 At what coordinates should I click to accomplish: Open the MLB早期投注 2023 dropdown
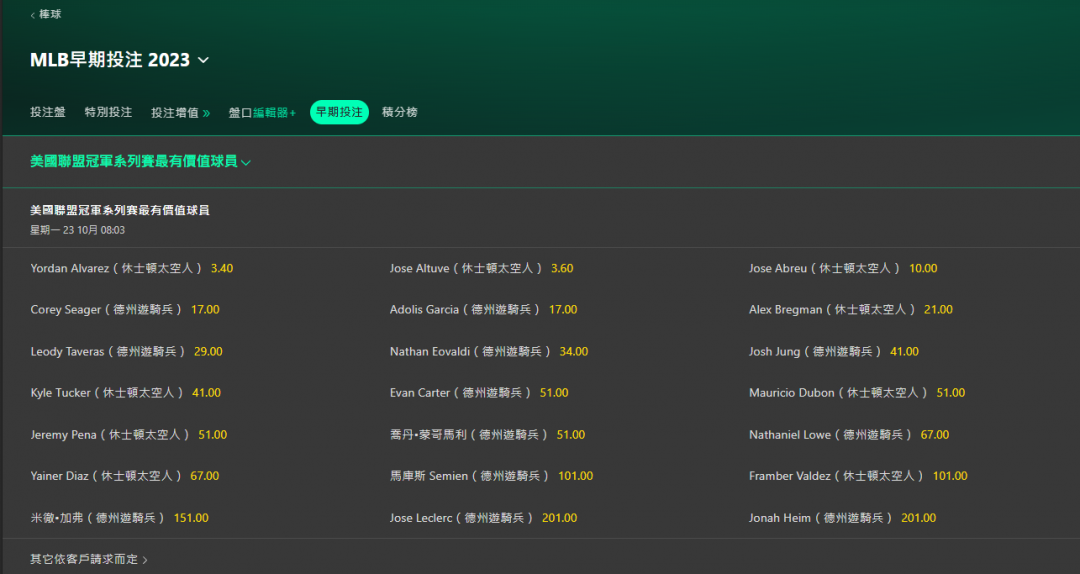[x=119, y=60]
